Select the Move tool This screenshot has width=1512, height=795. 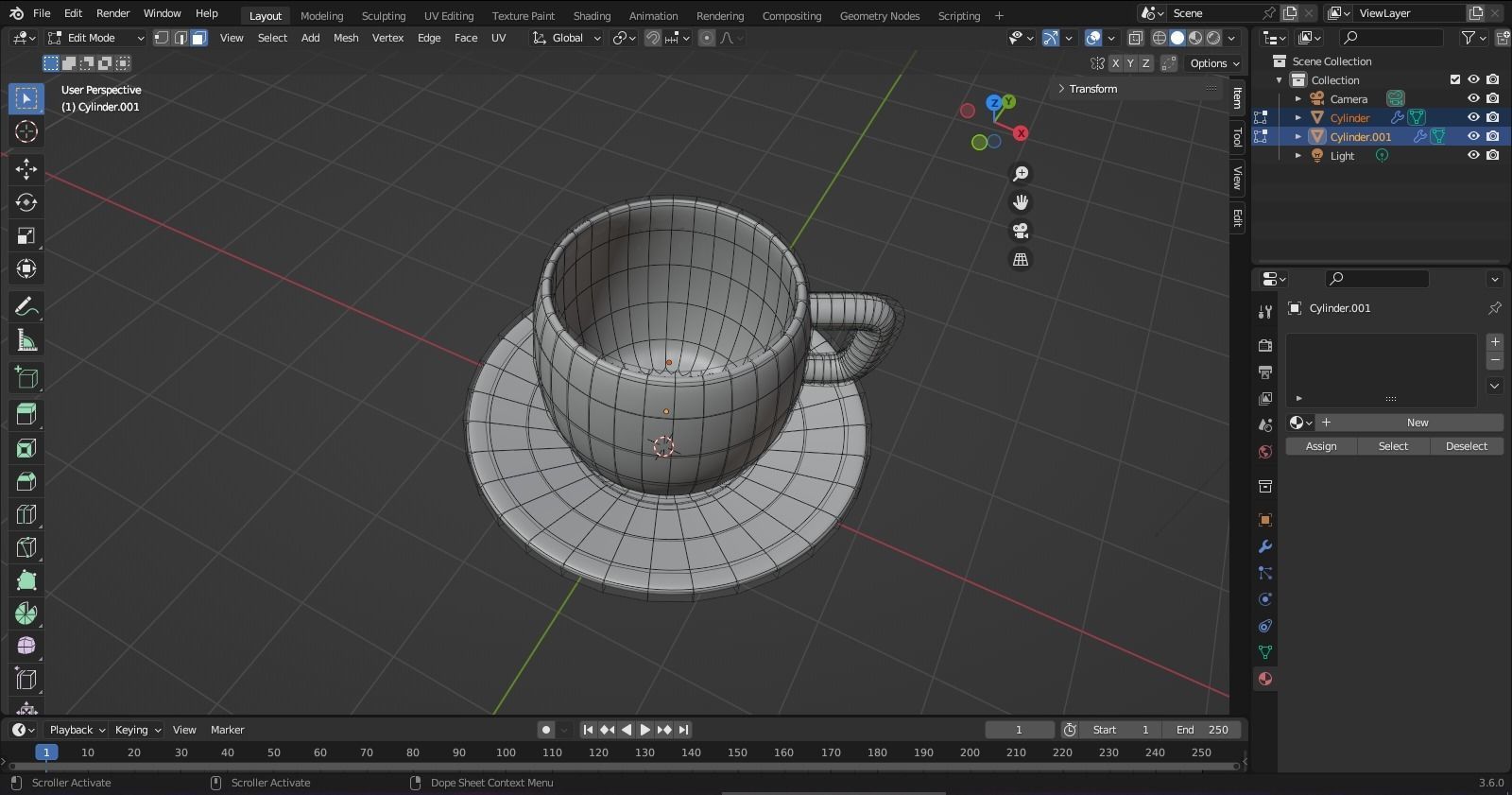[x=26, y=169]
